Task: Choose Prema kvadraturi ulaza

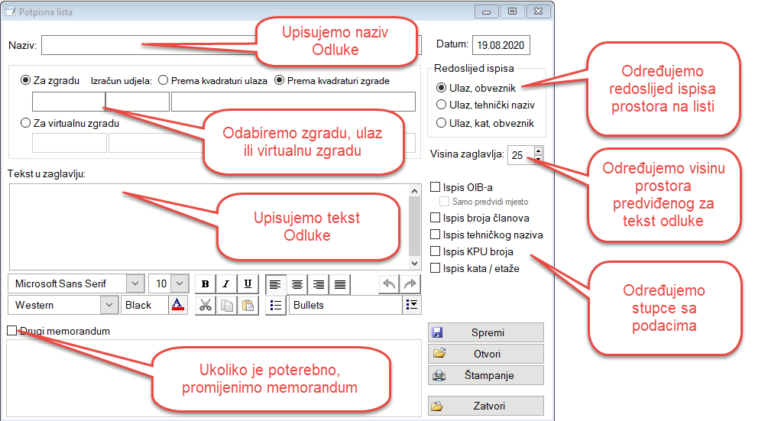Action: click(x=163, y=80)
